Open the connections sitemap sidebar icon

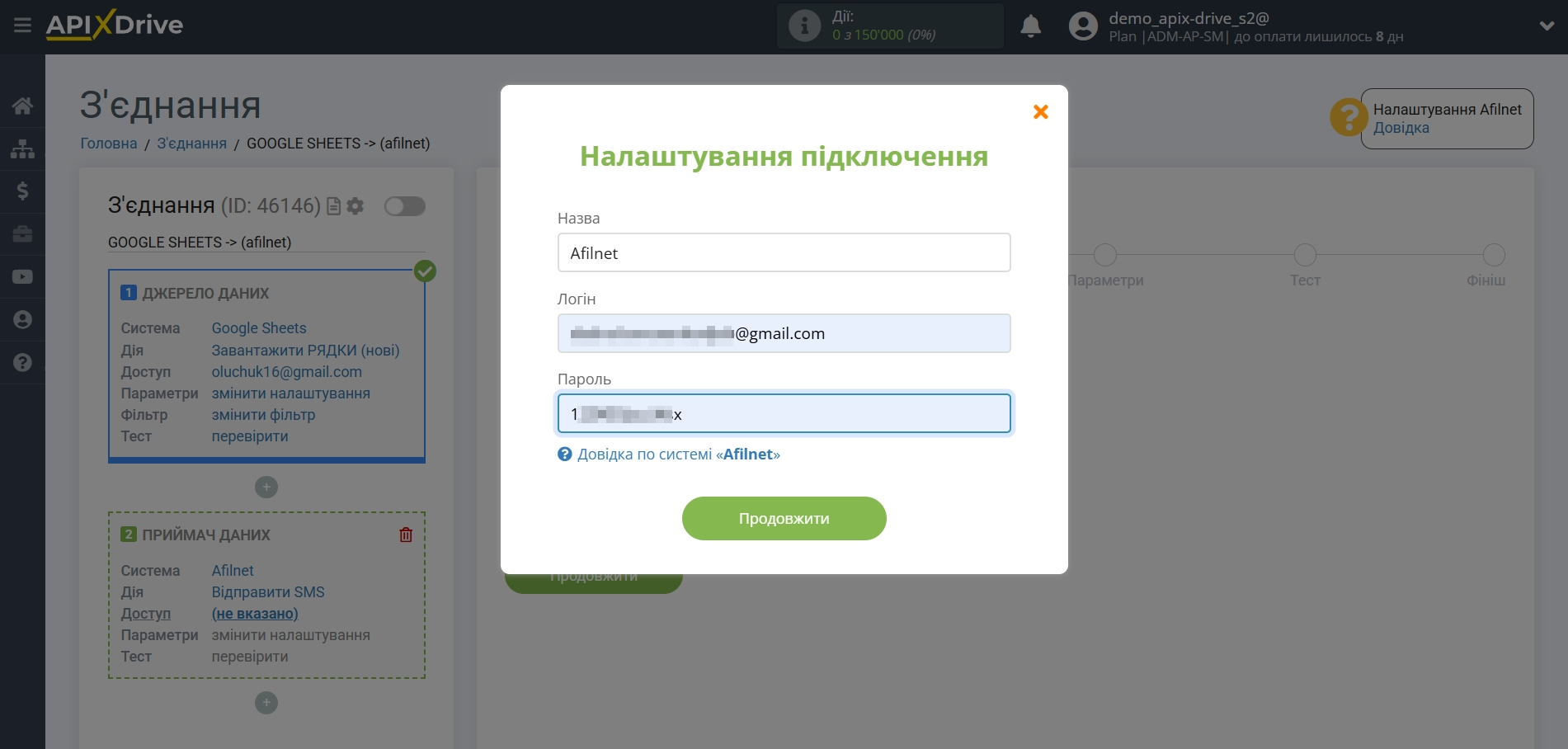(x=22, y=148)
